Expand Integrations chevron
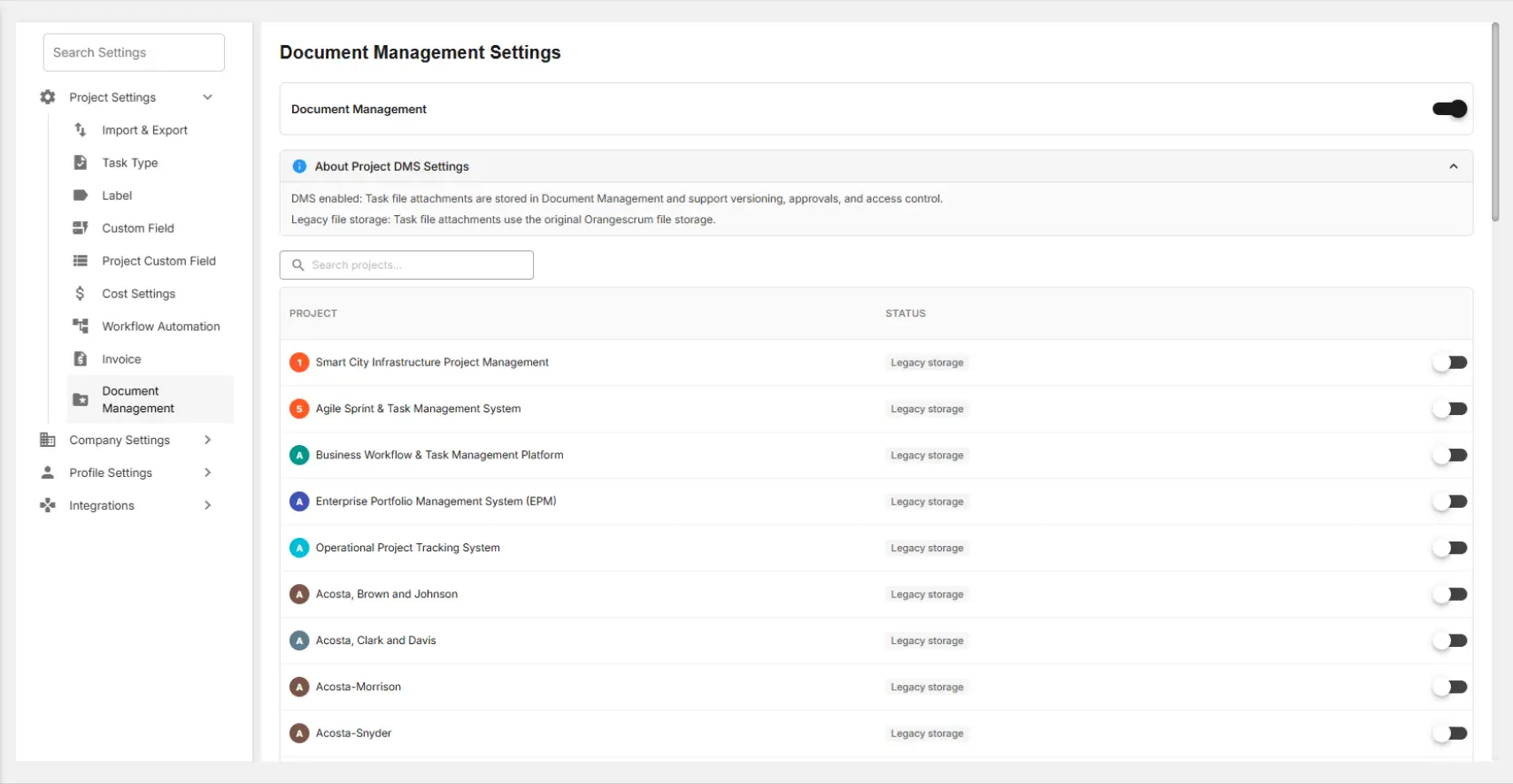 click(207, 505)
